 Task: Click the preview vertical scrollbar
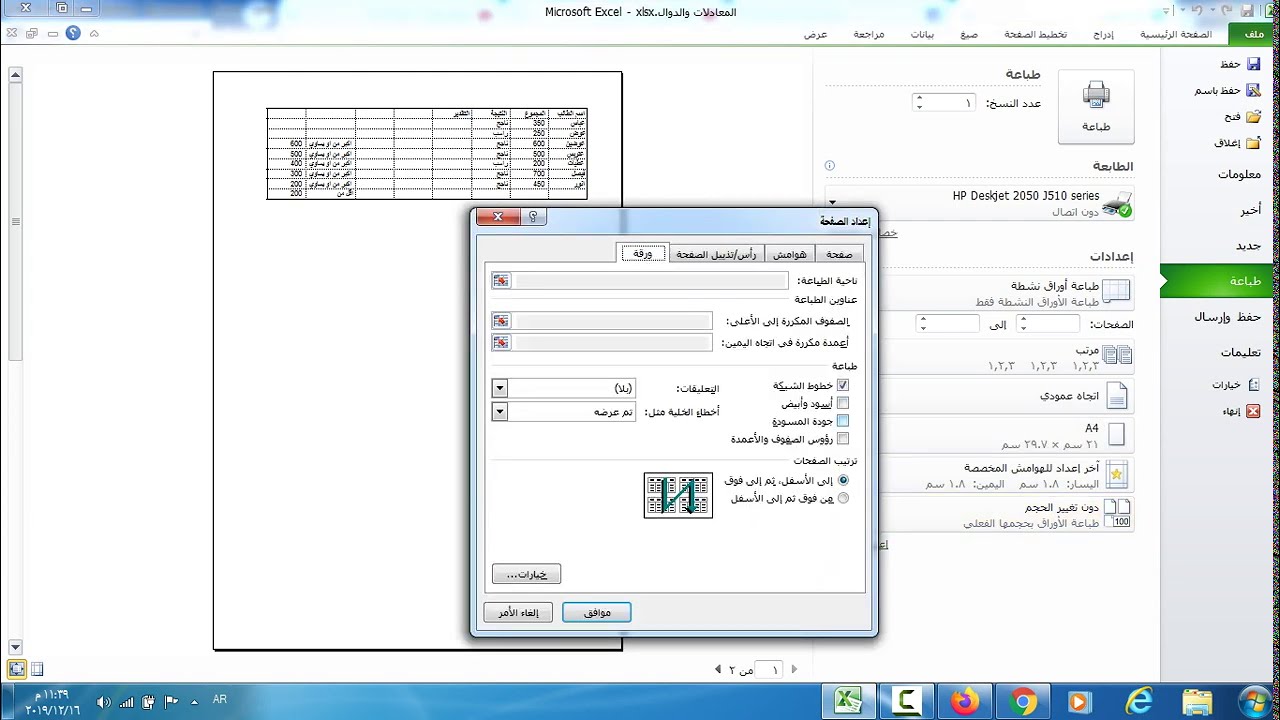(x=14, y=360)
